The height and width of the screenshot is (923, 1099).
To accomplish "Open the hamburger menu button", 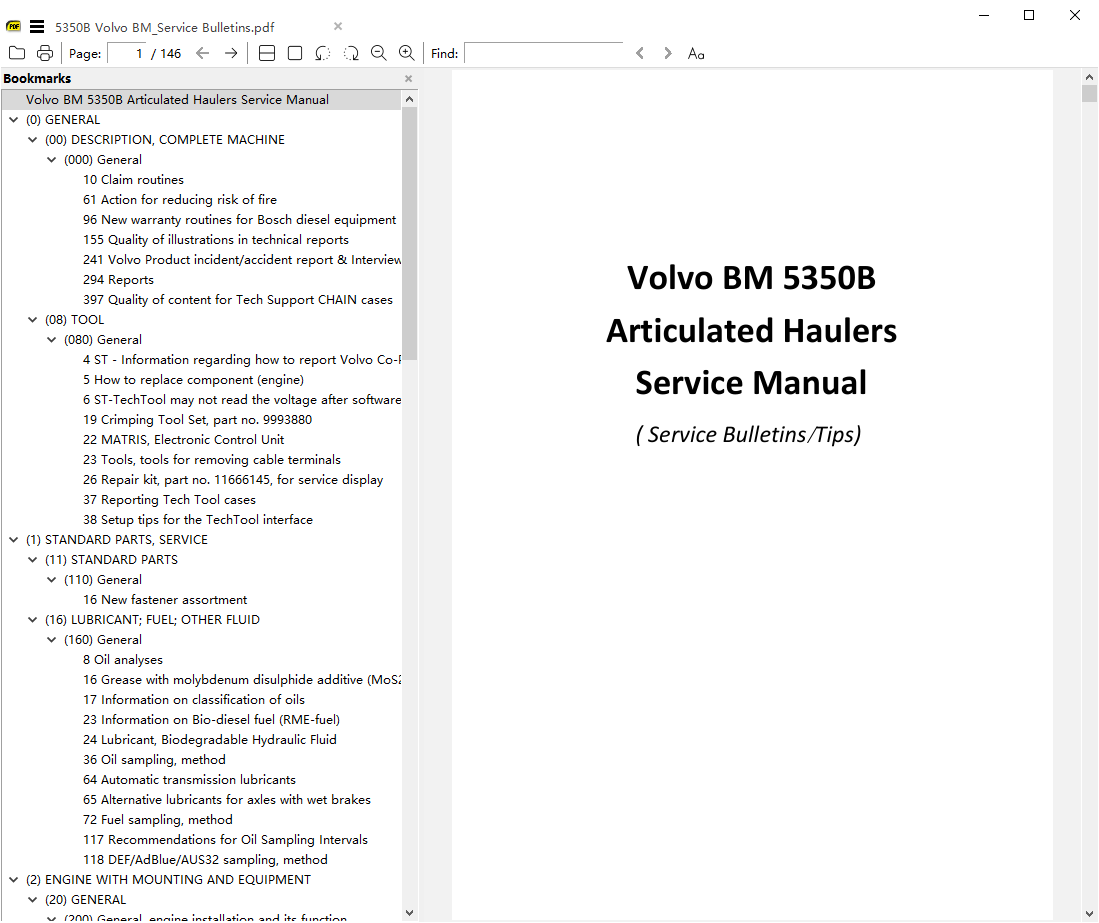I will click(x=37, y=27).
